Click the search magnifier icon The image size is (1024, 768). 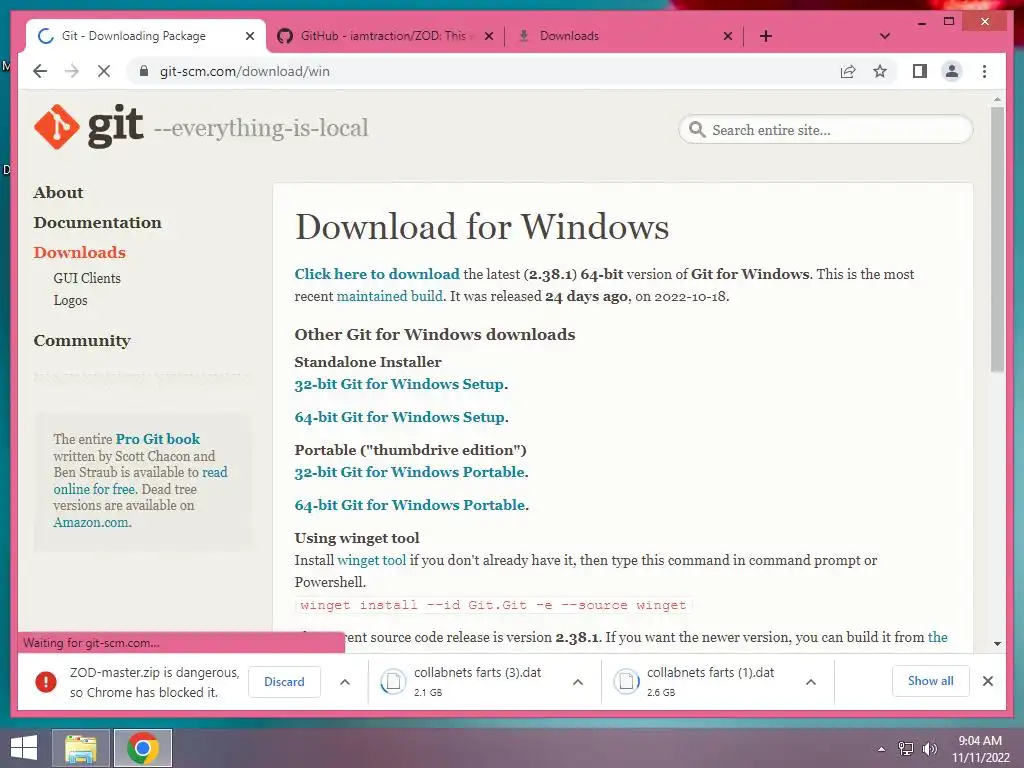coord(697,129)
